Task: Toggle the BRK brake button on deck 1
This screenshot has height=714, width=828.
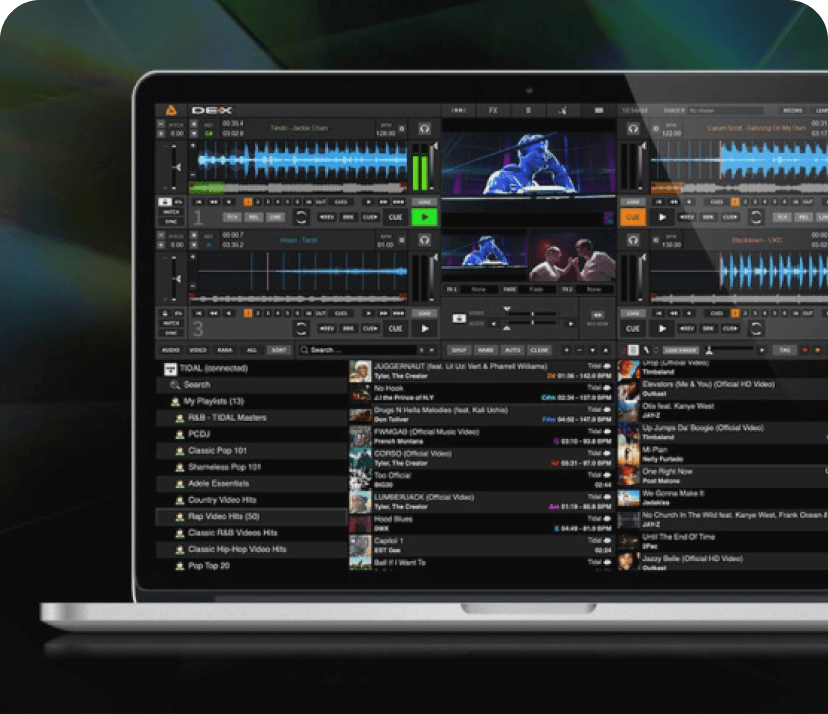Action: pos(349,217)
